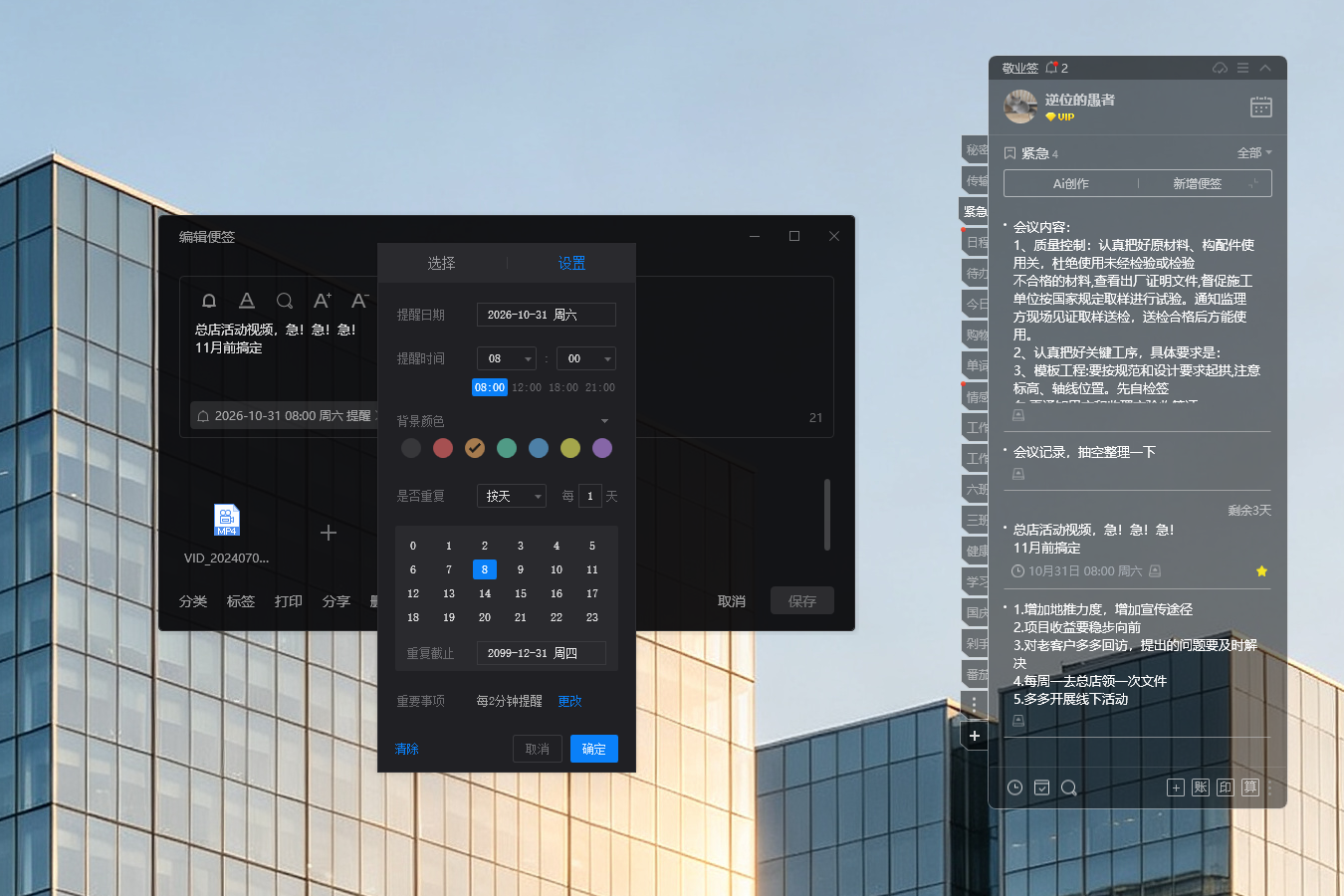This screenshot has height=896, width=1344.
Task: Open the 购物 category side tab
Action: click(x=976, y=335)
